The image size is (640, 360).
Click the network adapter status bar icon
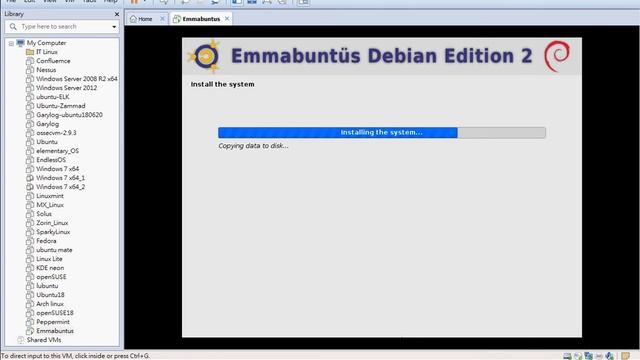[588, 356]
